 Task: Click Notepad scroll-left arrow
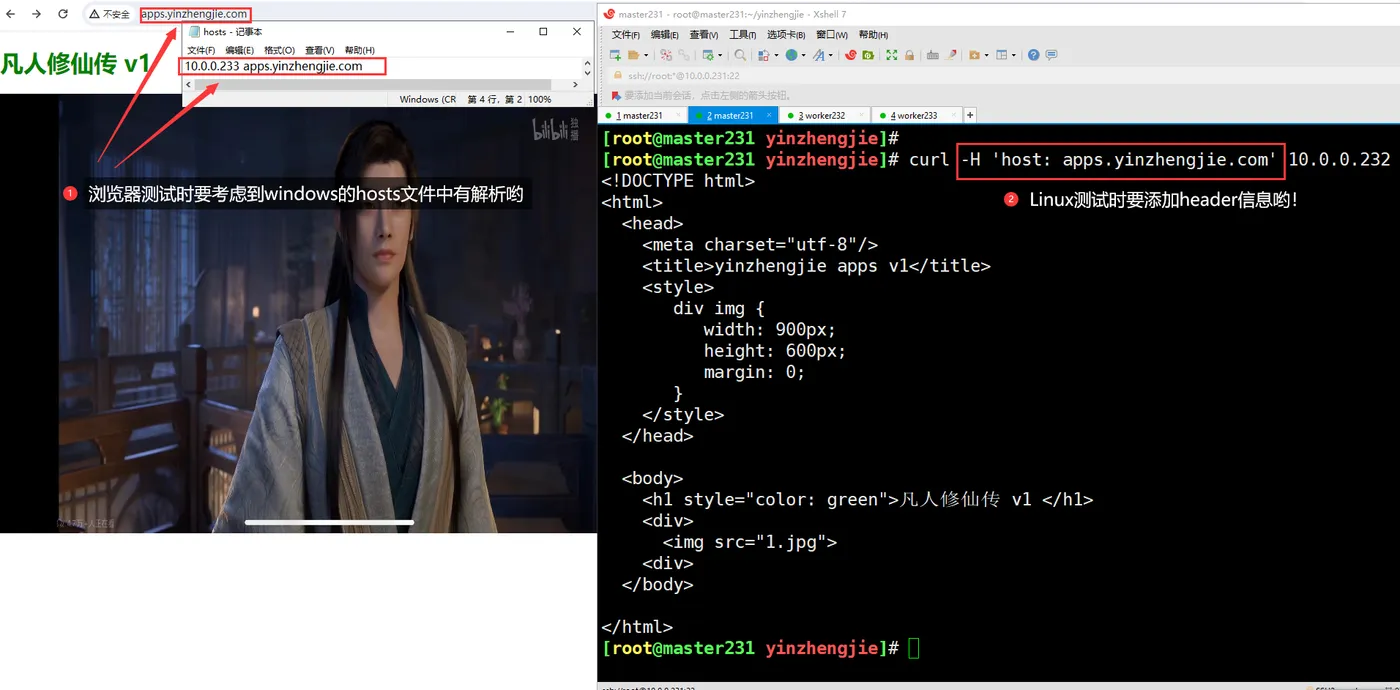[x=190, y=85]
